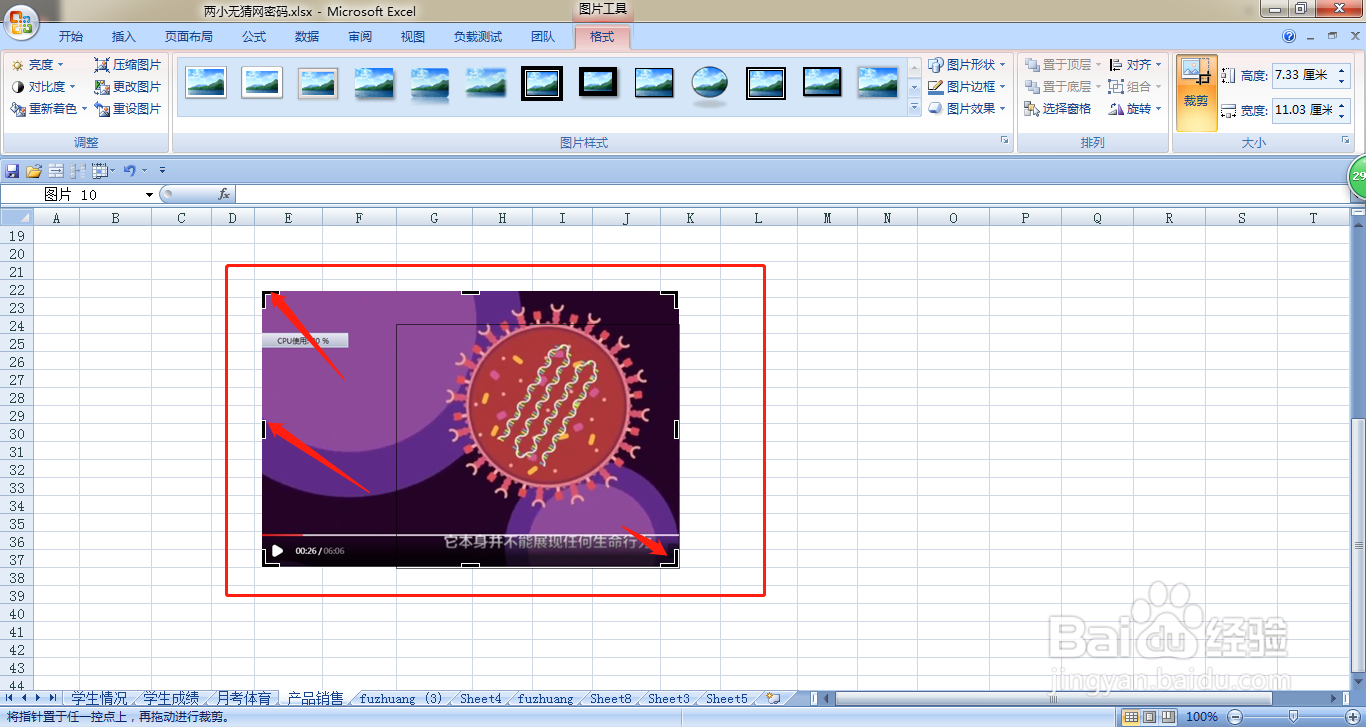Image resolution: width=1366 pixels, height=727 pixels.
Task: Open the Sheet8 sheet tab
Action: (610, 698)
